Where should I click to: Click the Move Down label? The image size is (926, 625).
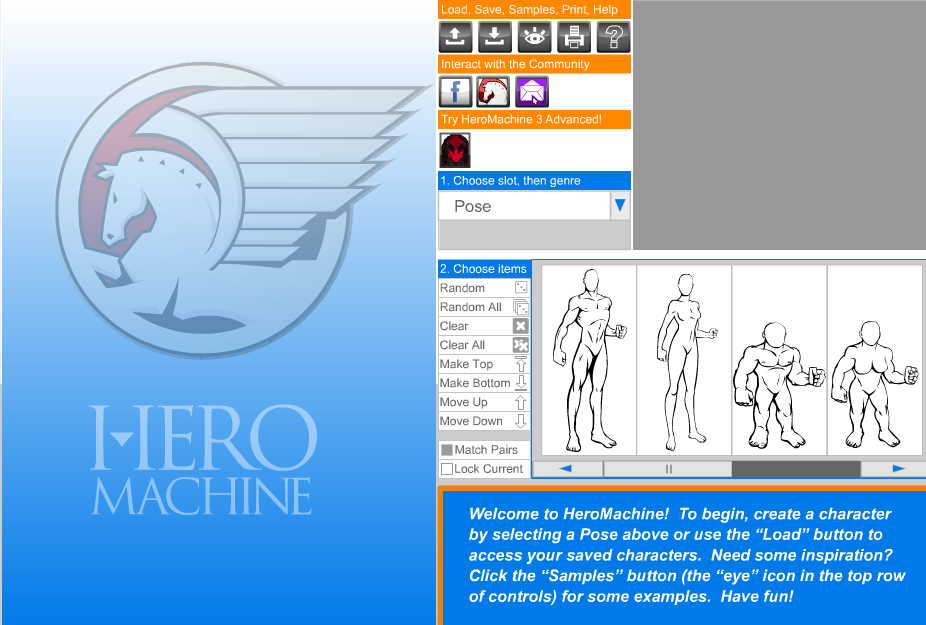(x=471, y=421)
